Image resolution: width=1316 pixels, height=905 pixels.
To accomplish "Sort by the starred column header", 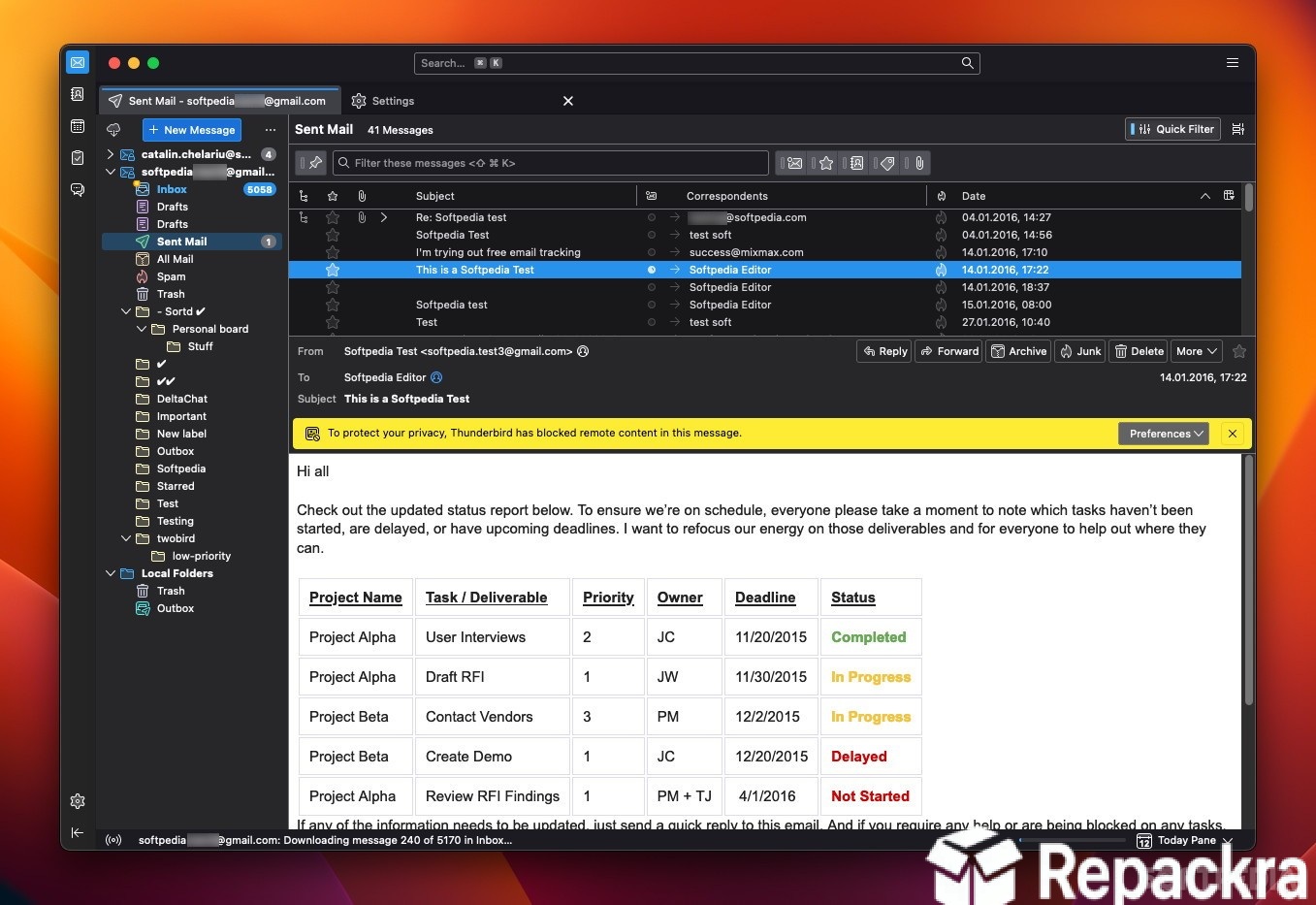I will point(333,196).
